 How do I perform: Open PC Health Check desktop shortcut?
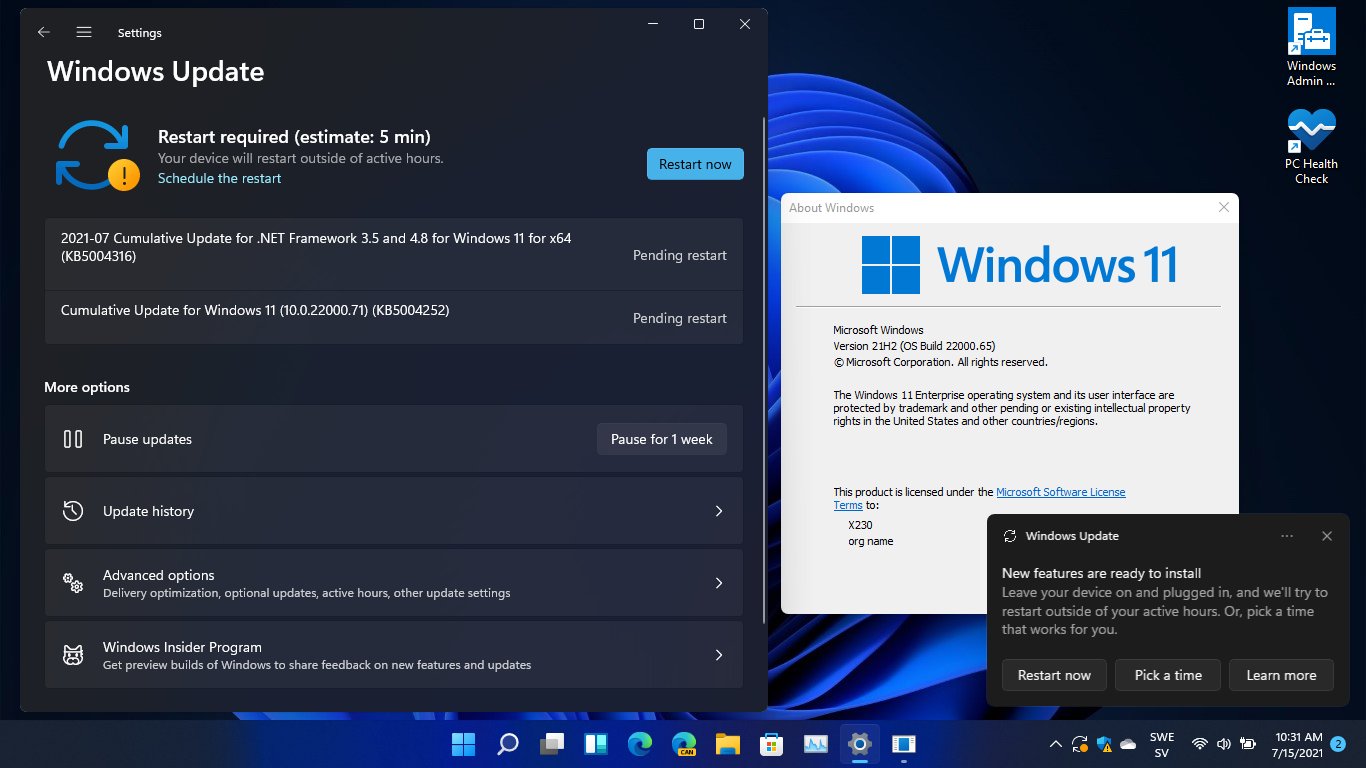1311,146
